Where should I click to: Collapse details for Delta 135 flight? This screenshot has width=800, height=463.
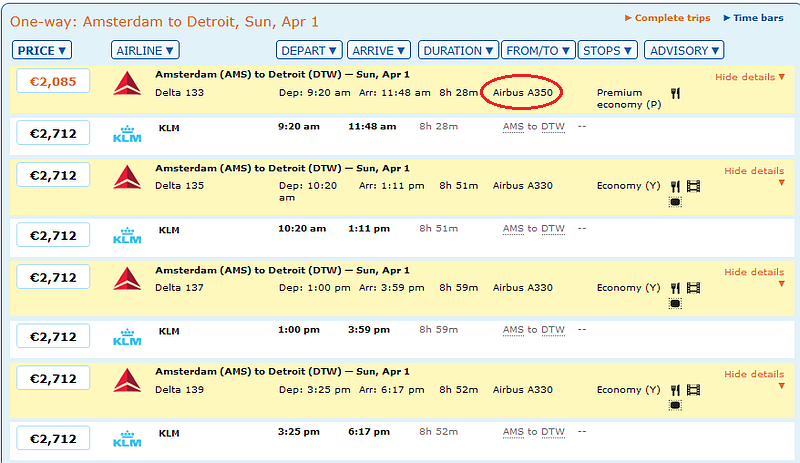pos(754,176)
